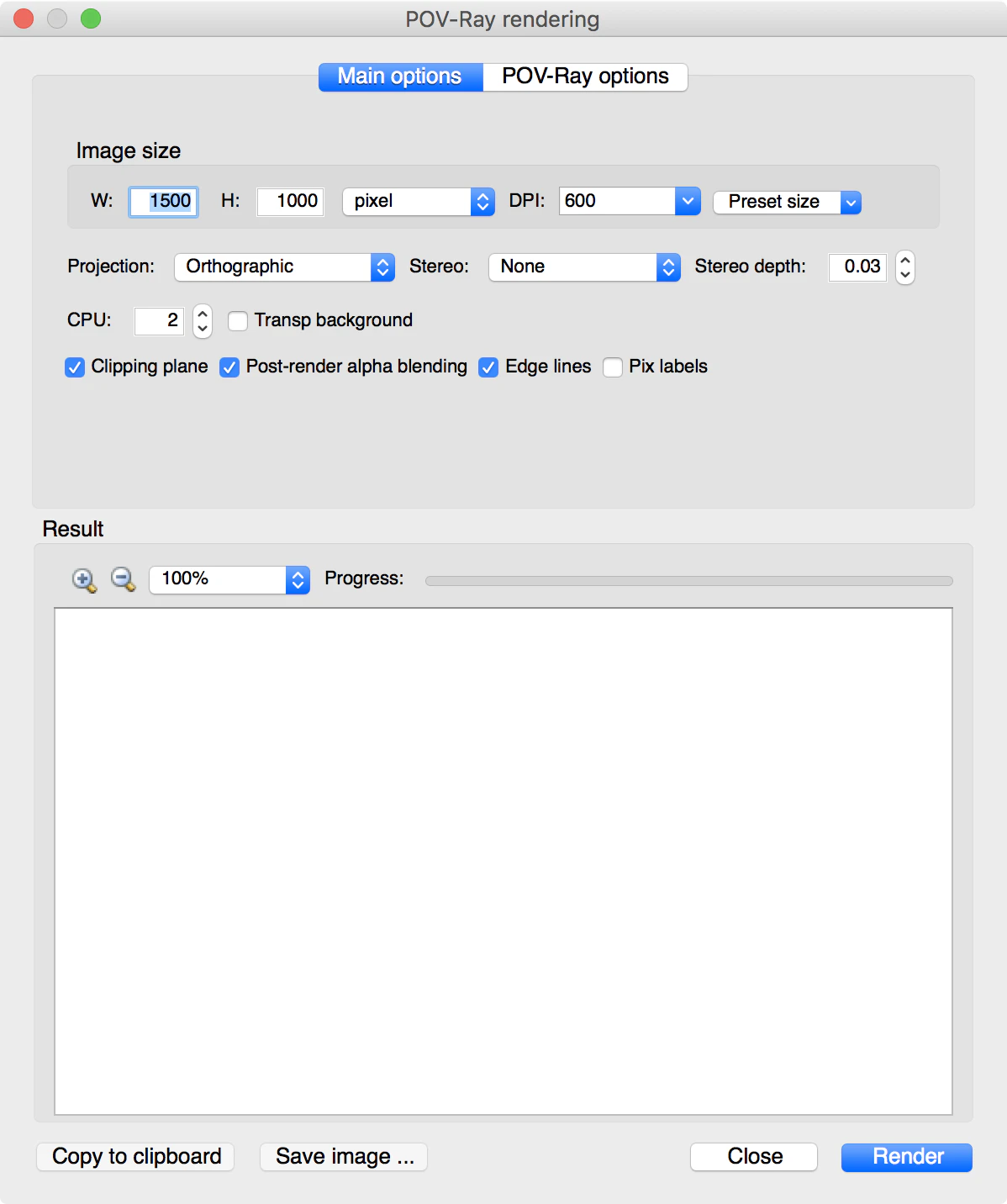Decrease Stereo depth with down arrow

905,275
